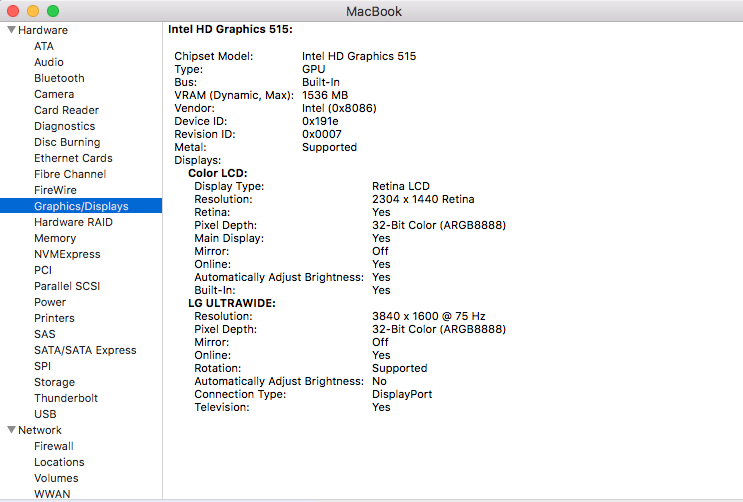The image size is (743, 502).
Task: Select the highlighted Graphics/Displays row
Action: (x=81, y=206)
